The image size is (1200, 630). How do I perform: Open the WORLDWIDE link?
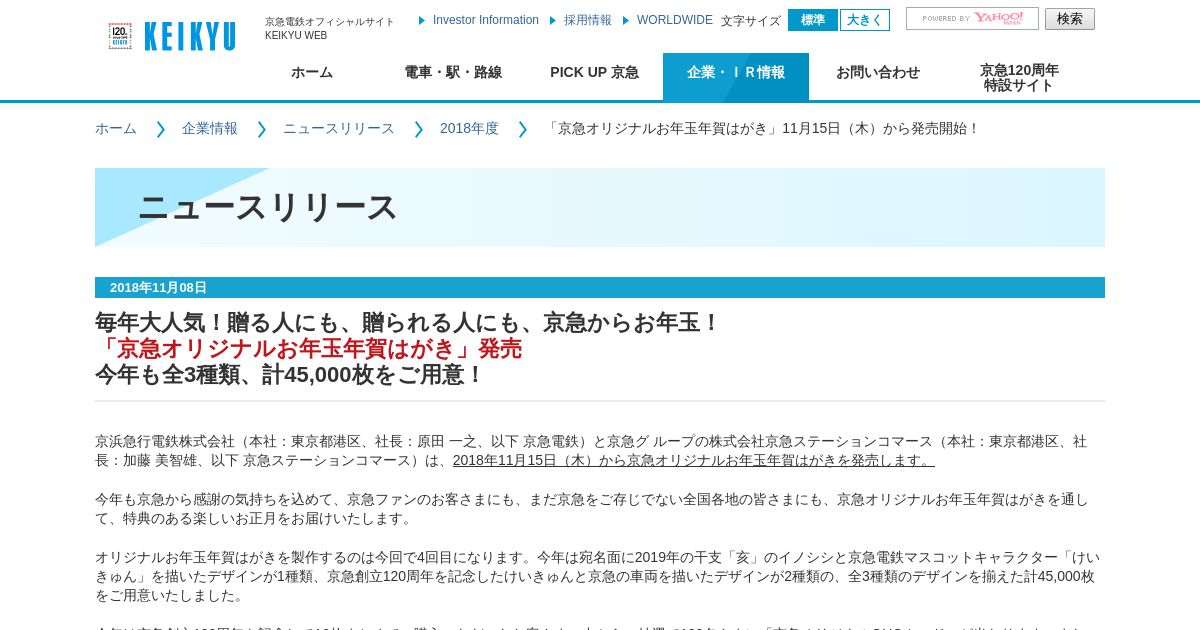pos(675,20)
